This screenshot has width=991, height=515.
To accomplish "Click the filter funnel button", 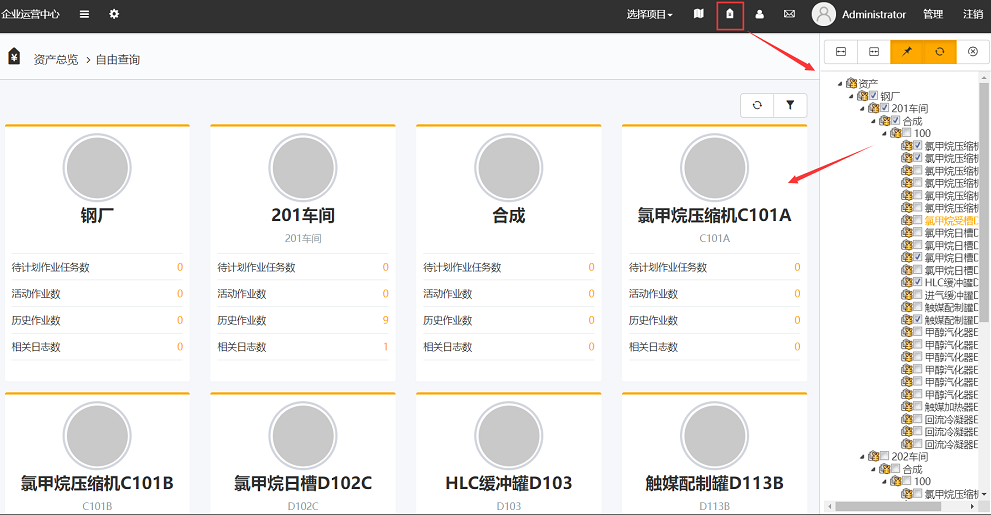I will [x=790, y=105].
